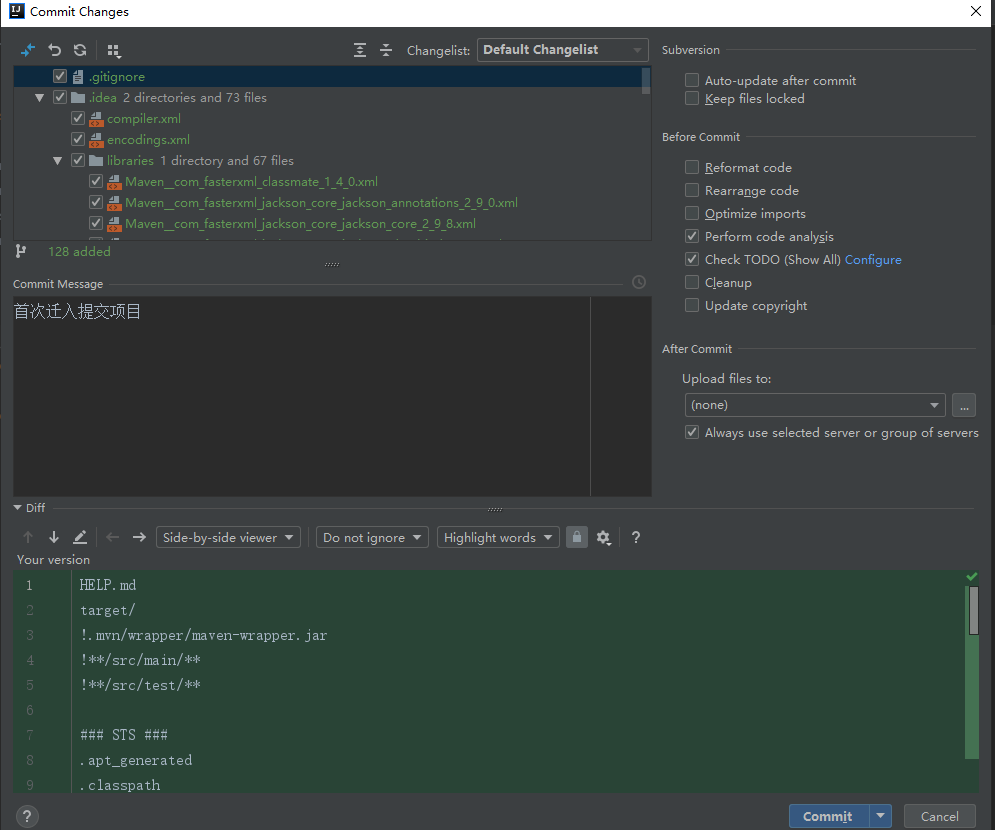The height and width of the screenshot is (830, 995).
Task: Enable Update copyright checkbox
Action: (x=692, y=305)
